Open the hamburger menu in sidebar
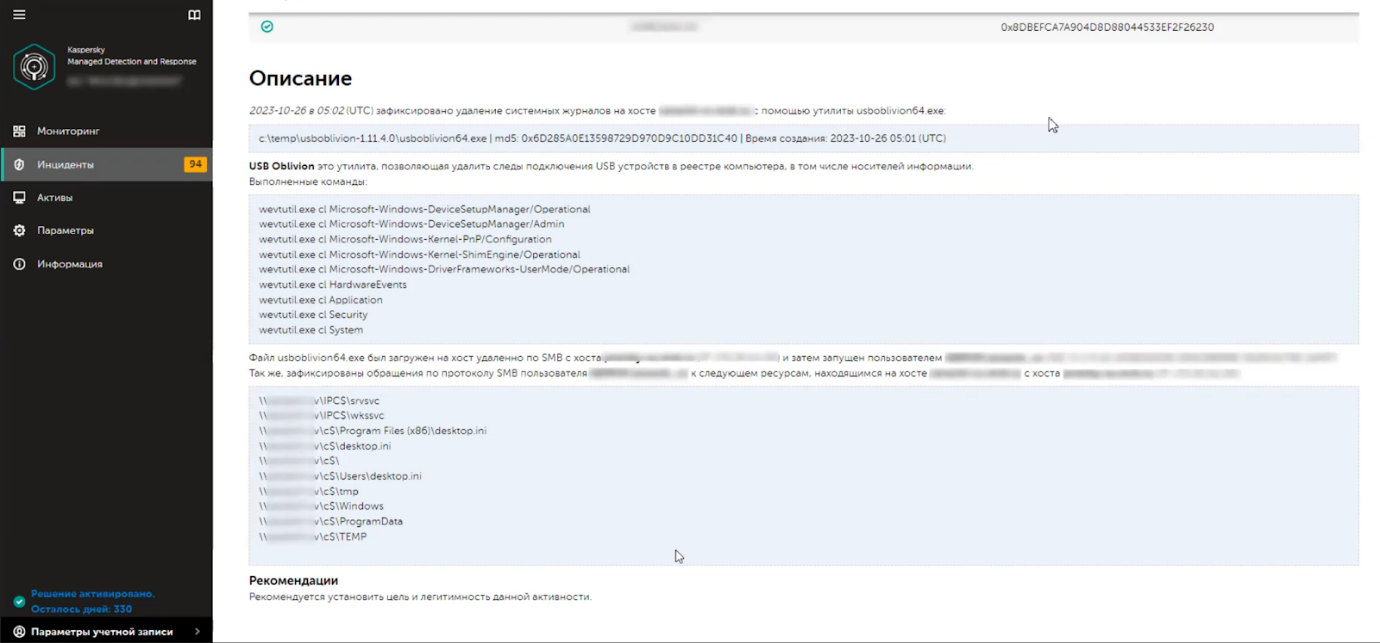This screenshot has height=643, width=1380. tap(19, 15)
